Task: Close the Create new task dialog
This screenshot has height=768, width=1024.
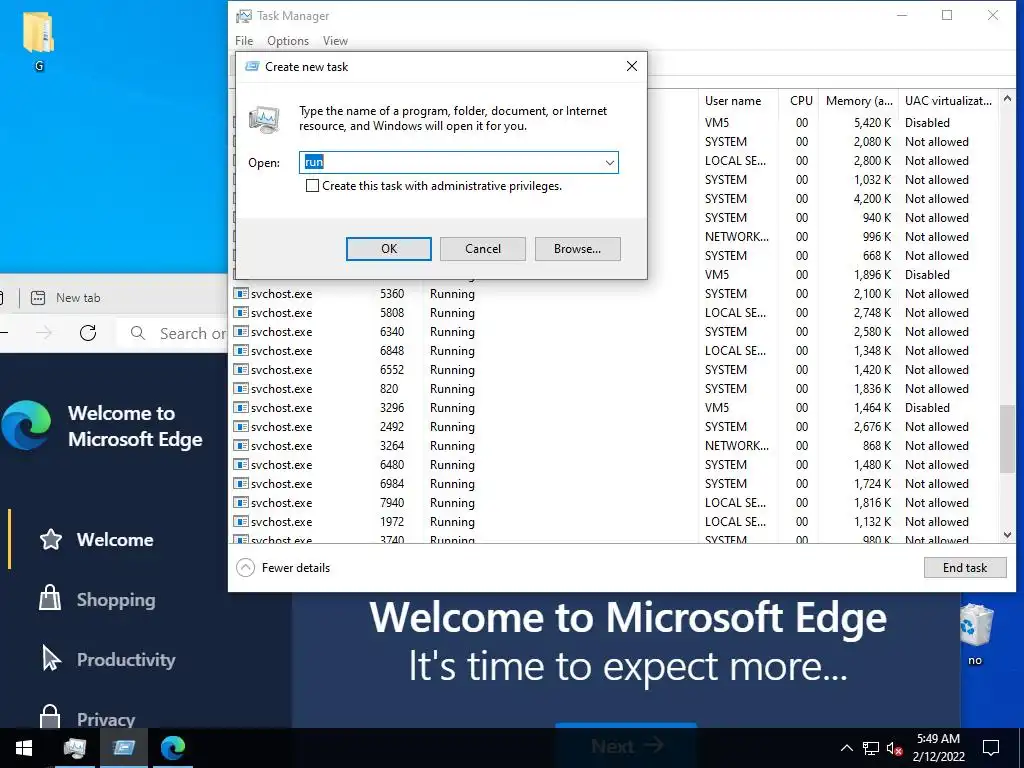Action: [632, 66]
